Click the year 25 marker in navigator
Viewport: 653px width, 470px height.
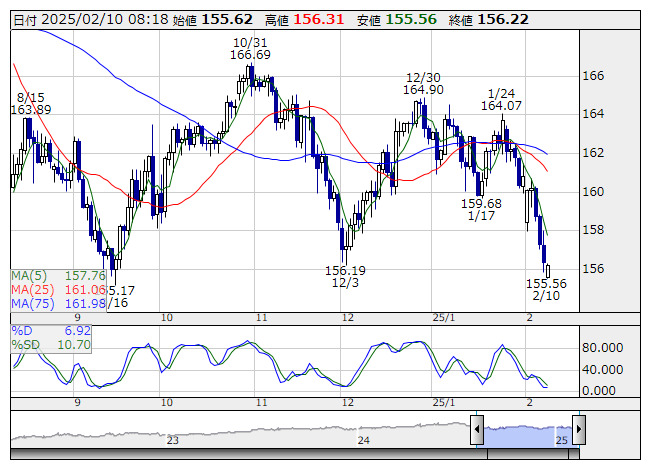point(562,440)
